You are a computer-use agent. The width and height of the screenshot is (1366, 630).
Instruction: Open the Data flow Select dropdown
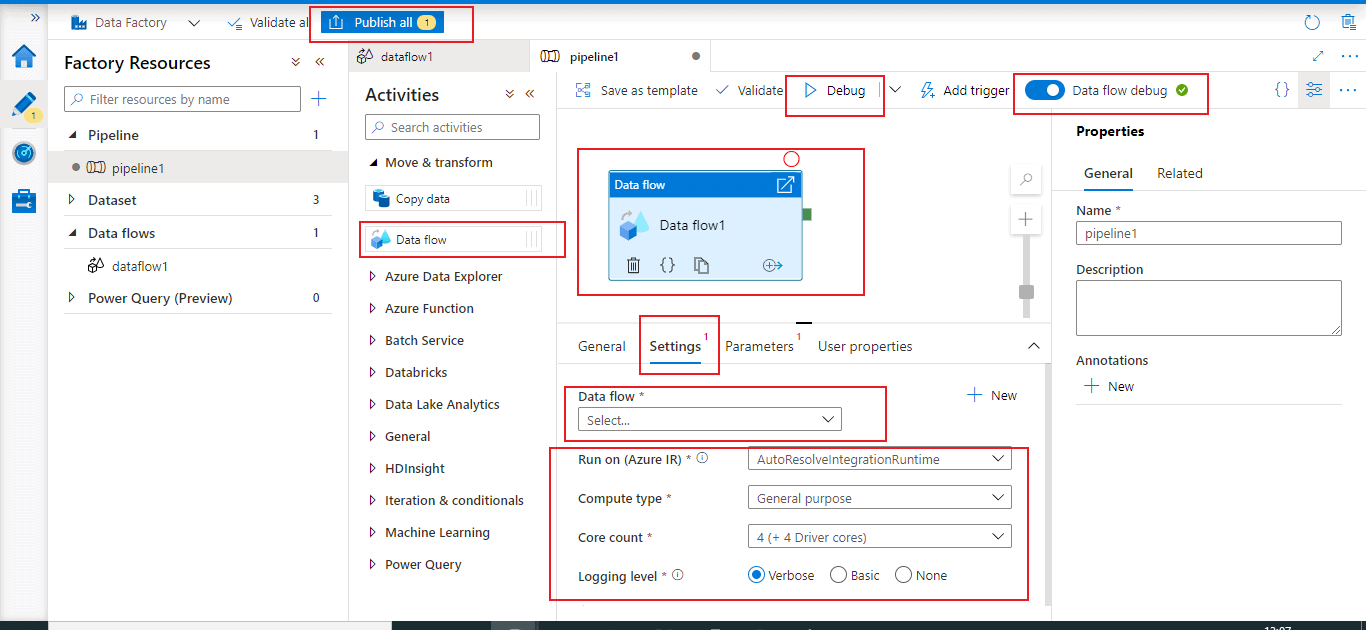710,420
